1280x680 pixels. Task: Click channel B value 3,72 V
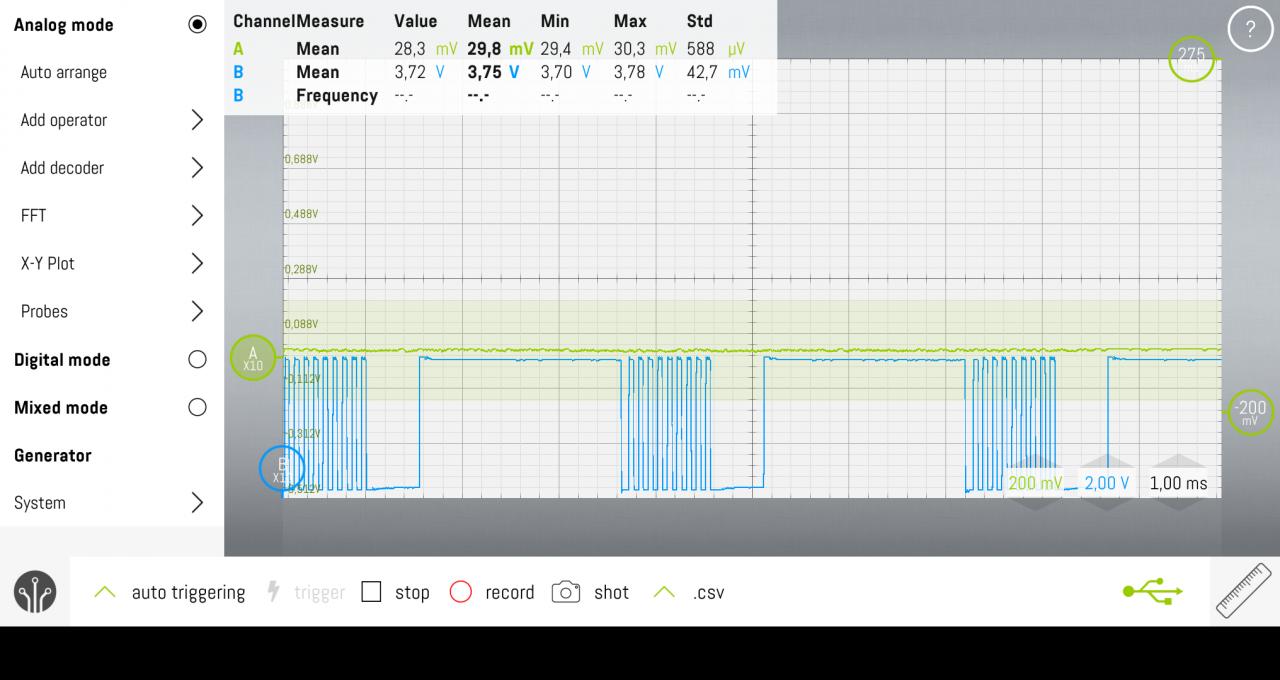419,72
